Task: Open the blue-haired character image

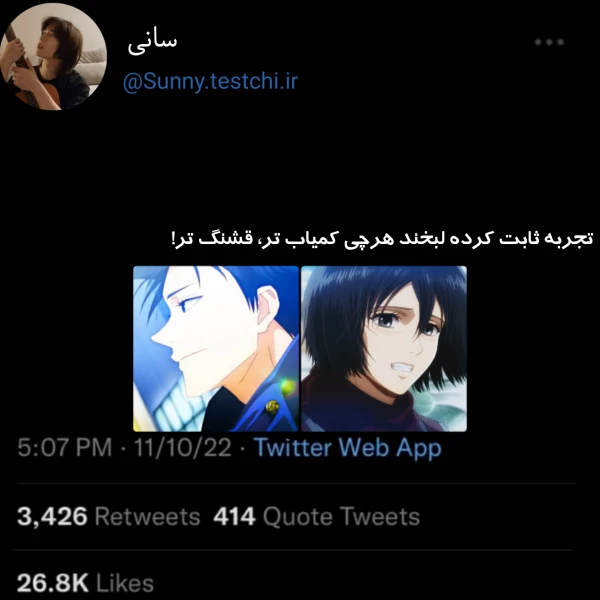Action: [x=216, y=349]
